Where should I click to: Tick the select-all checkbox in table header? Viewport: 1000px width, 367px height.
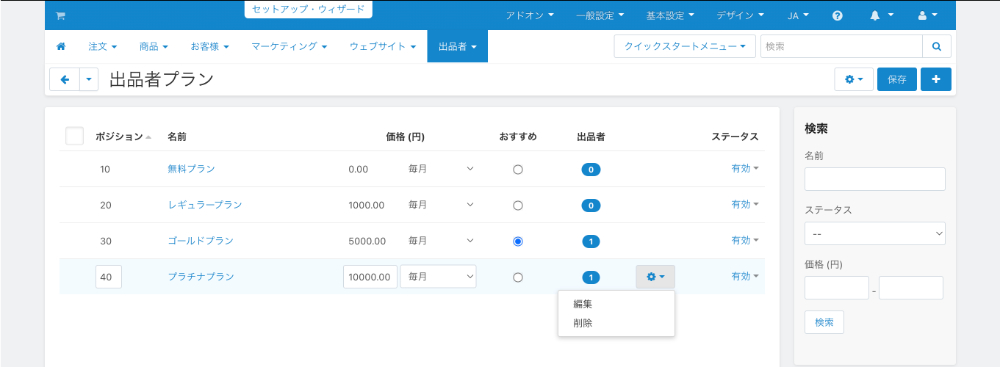click(x=75, y=136)
